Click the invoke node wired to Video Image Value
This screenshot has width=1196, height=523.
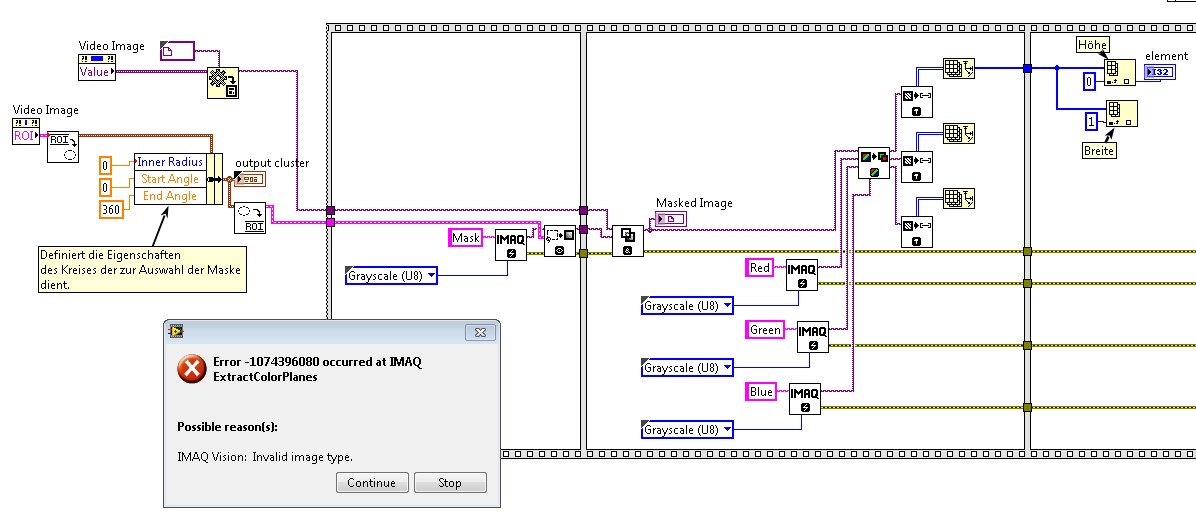[223, 83]
